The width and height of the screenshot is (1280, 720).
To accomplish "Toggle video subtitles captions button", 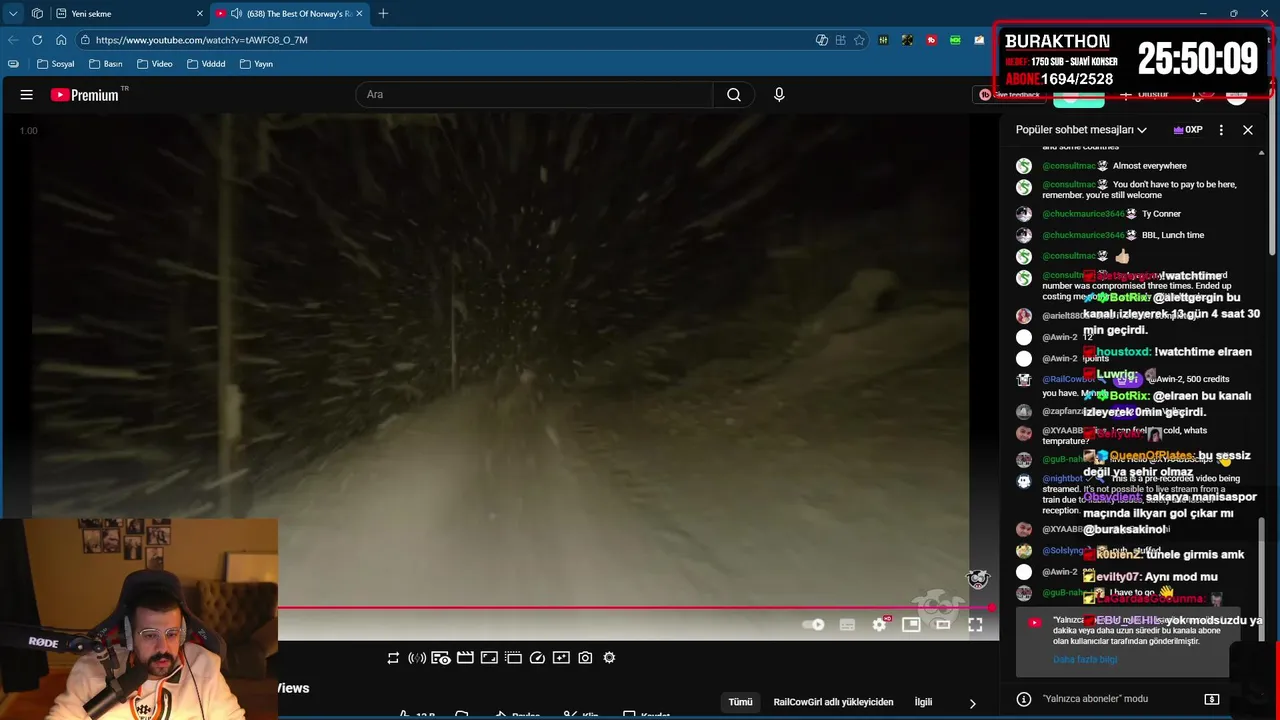I will pyautogui.click(x=847, y=625).
